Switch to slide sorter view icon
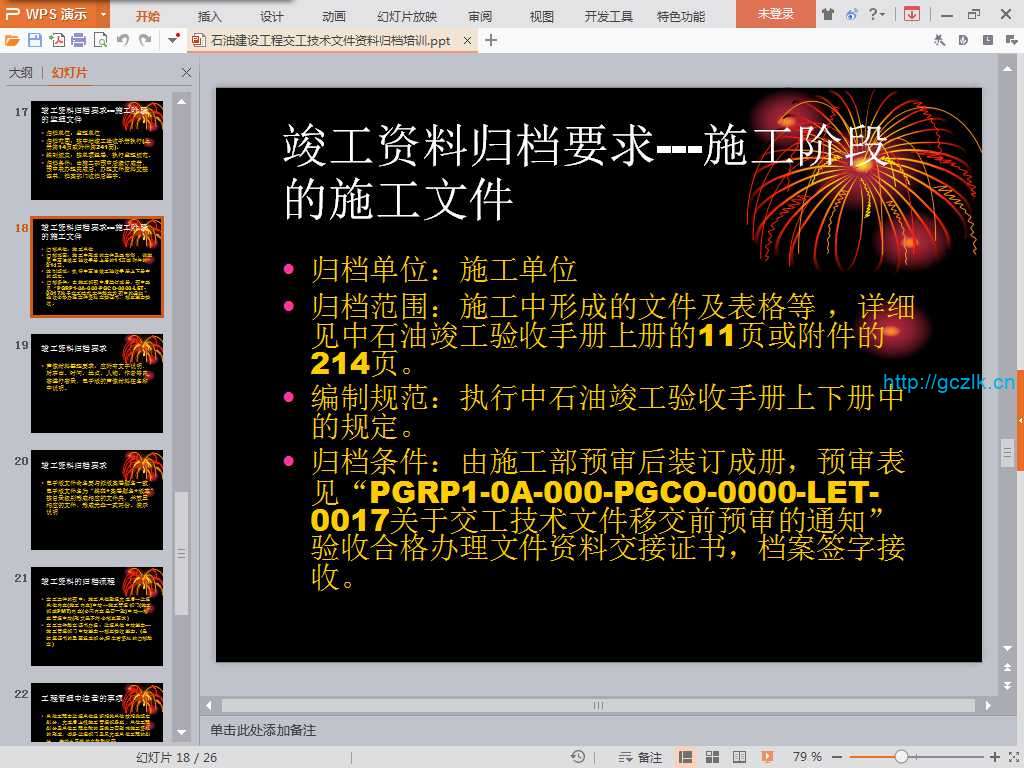The height and width of the screenshot is (768, 1024). [712, 757]
